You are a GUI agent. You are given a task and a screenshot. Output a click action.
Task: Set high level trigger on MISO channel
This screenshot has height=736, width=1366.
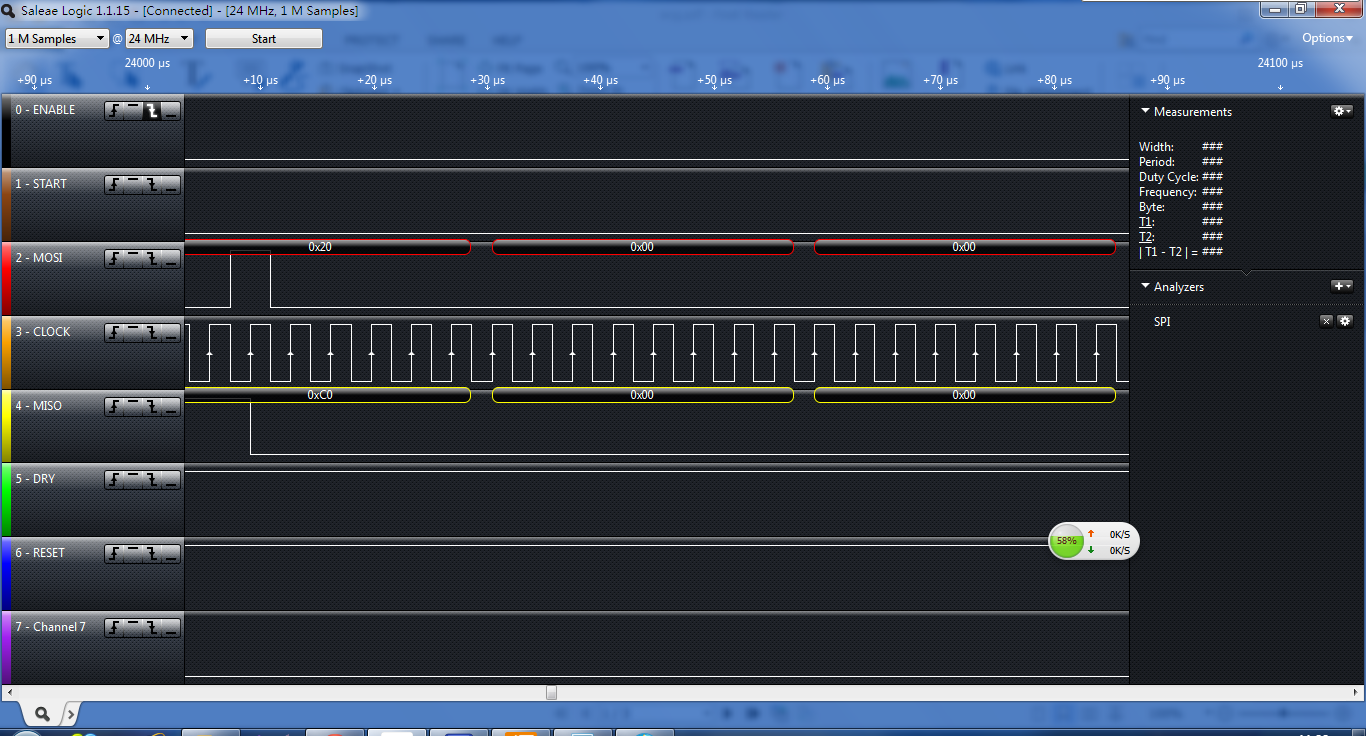(133, 407)
